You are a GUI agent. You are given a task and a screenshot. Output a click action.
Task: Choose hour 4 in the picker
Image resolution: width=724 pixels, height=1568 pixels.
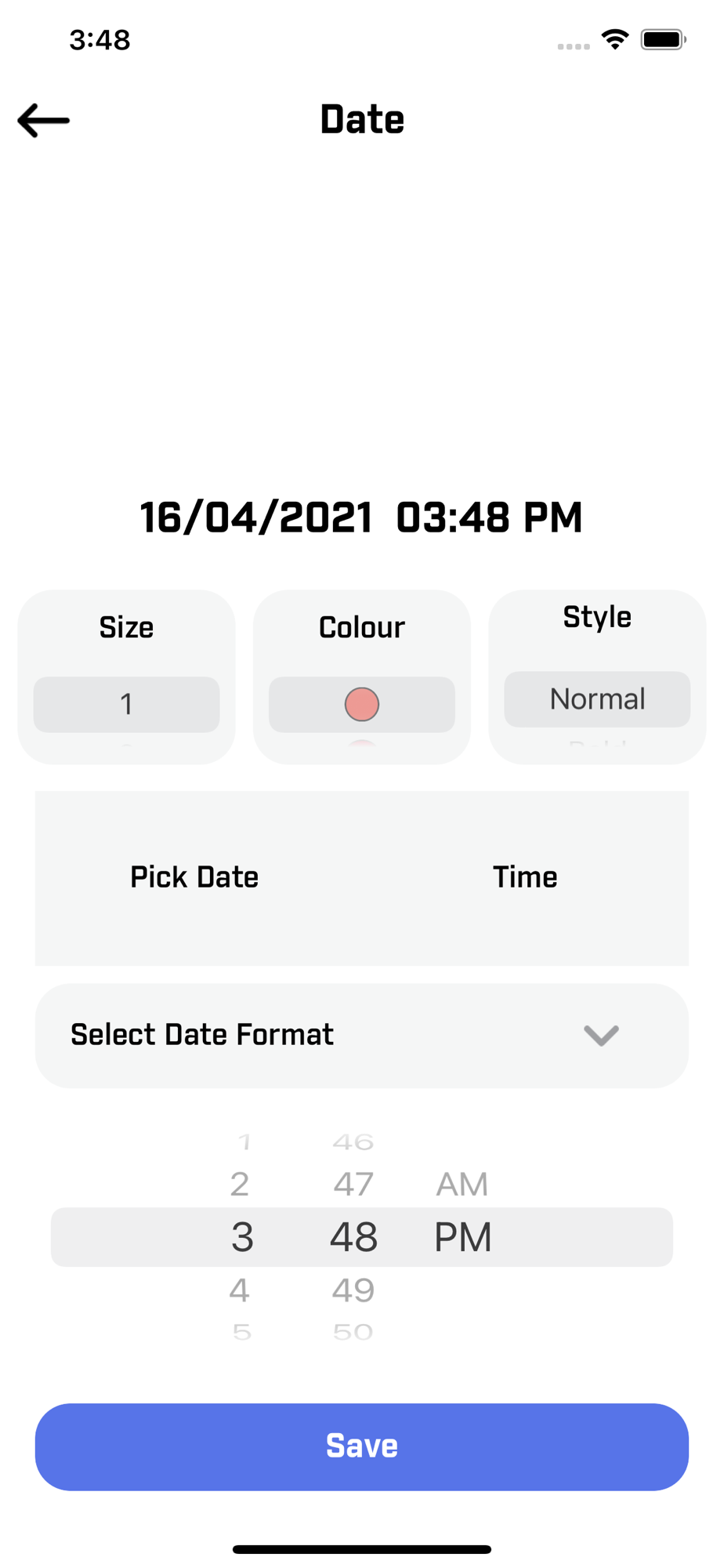click(x=240, y=1290)
